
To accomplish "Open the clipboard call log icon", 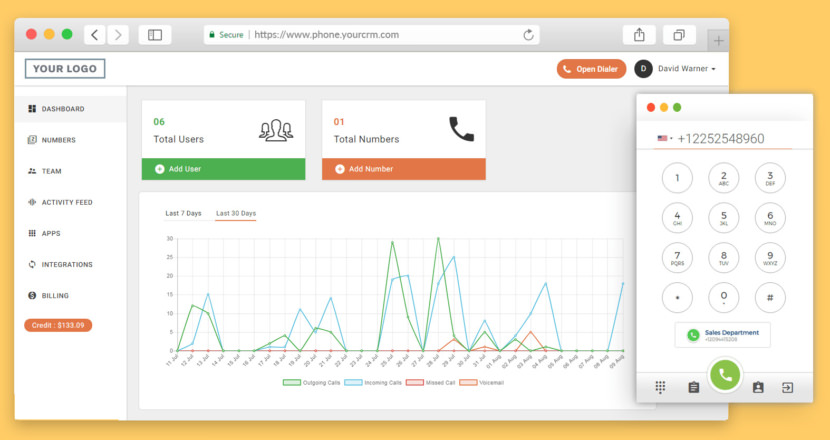I will click(x=693, y=388).
